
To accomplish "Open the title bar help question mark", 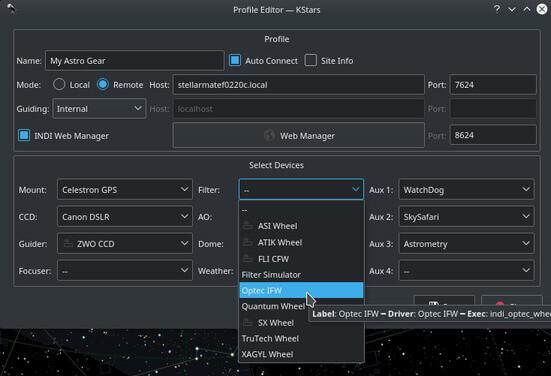I will (497, 9).
